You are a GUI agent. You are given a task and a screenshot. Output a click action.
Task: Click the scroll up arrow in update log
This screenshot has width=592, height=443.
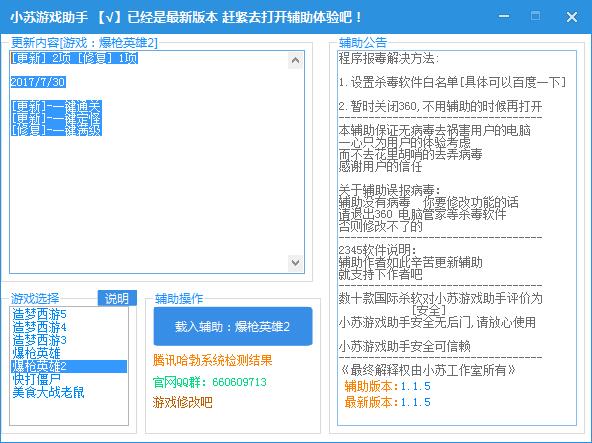tap(295, 60)
